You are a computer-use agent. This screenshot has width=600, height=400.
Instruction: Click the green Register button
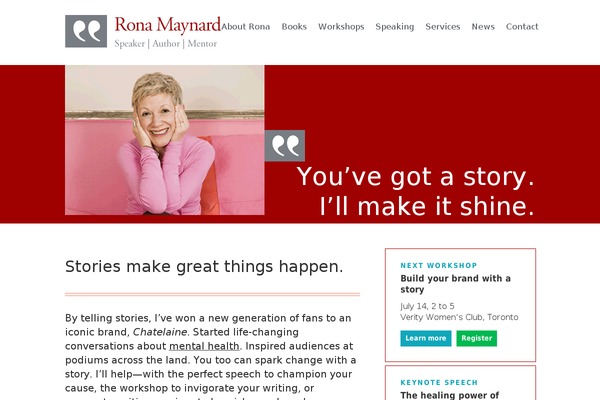(x=477, y=338)
